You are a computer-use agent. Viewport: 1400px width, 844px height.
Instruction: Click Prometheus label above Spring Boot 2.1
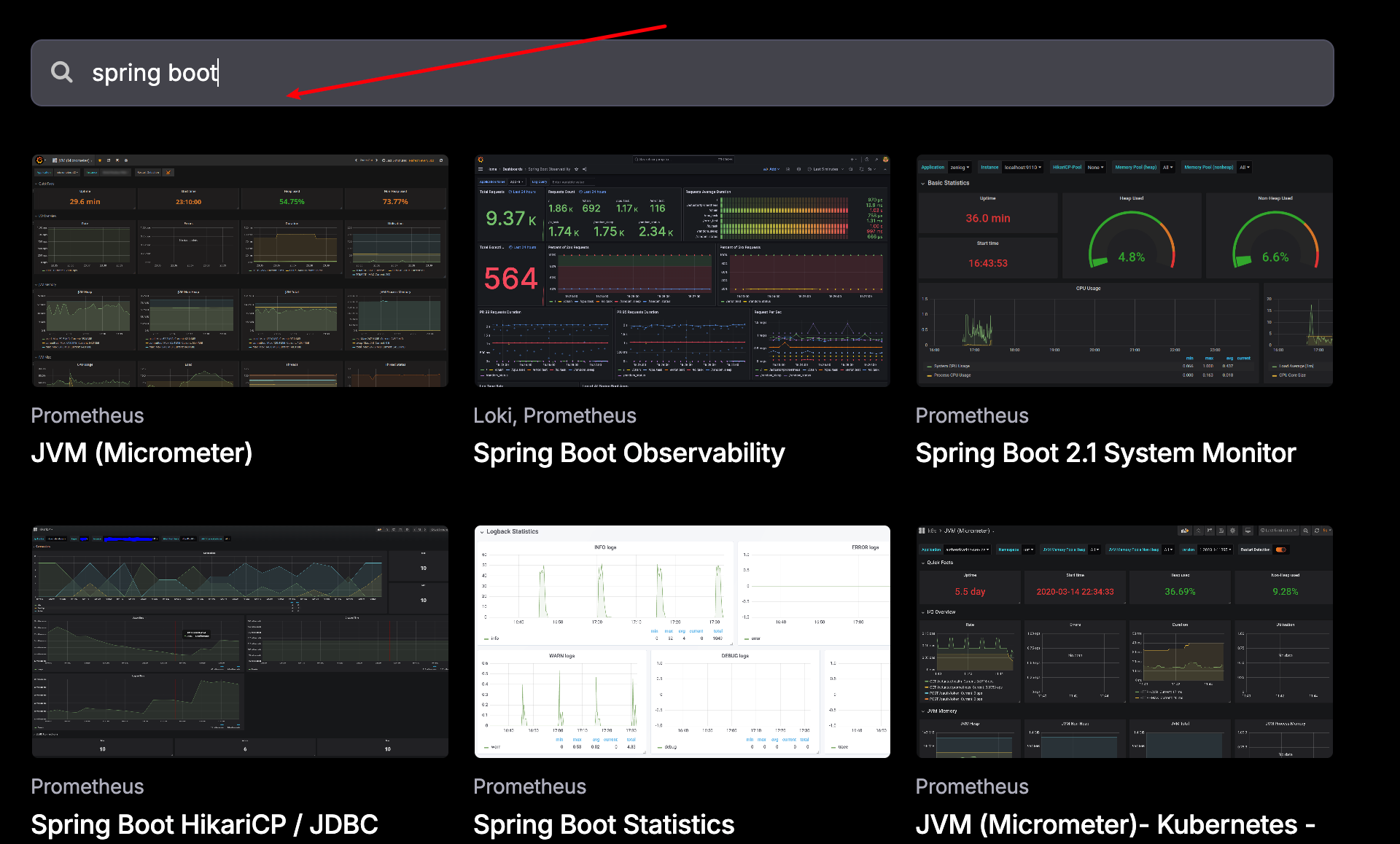pyautogui.click(x=972, y=415)
